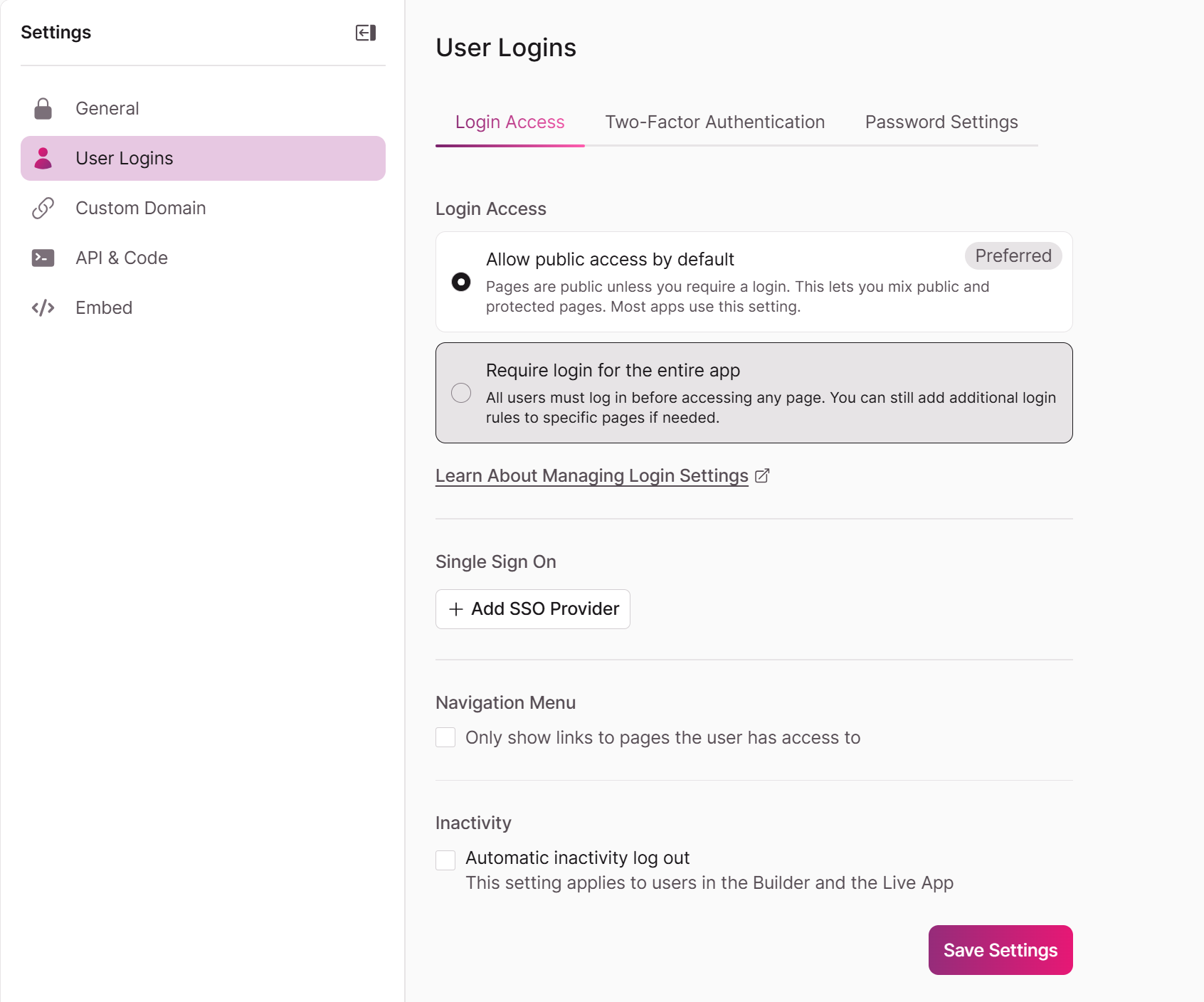Select the Login Access tab
Viewport: 1204px width, 1002px height.
pyautogui.click(x=509, y=122)
